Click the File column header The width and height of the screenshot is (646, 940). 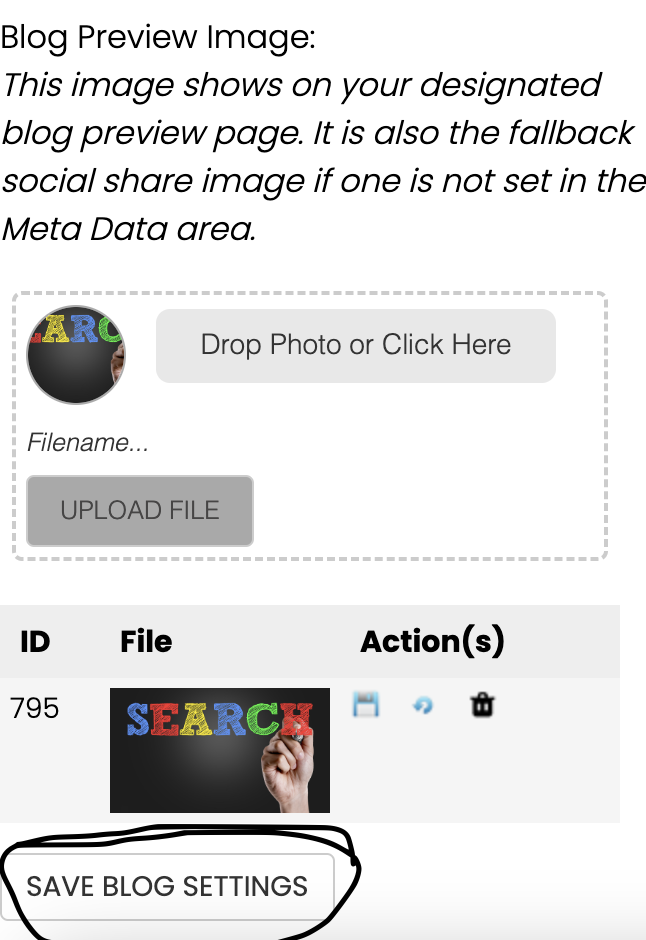point(146,642)
